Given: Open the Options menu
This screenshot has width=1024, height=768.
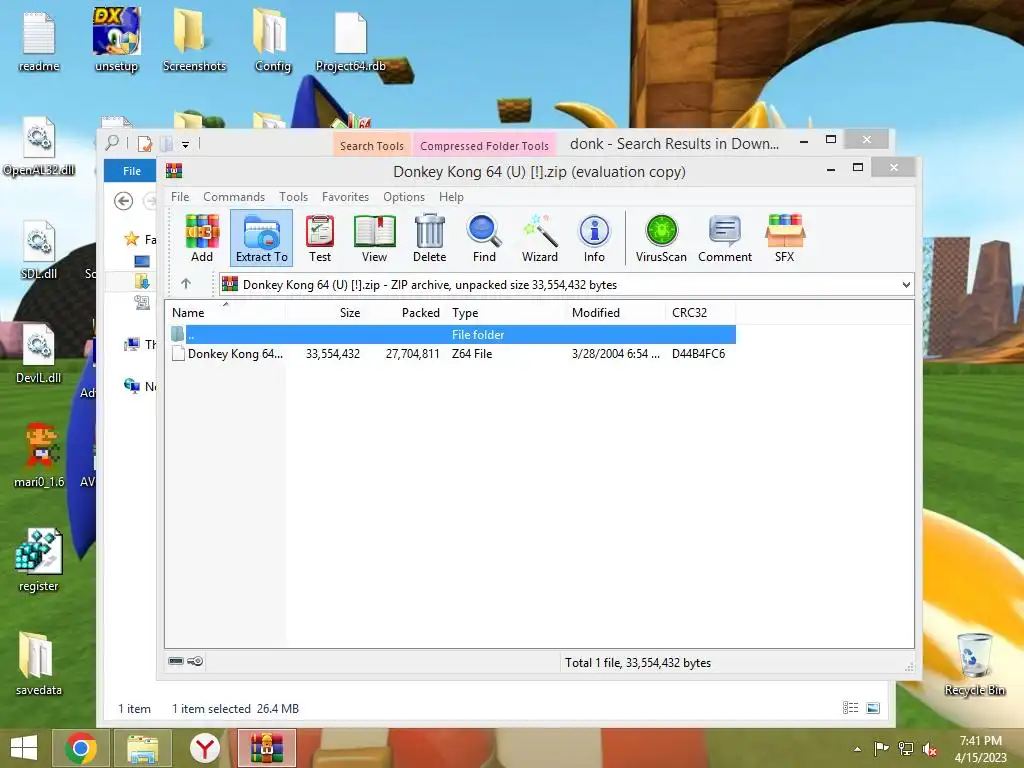Looking at the screenshot, I should point(404,197).
